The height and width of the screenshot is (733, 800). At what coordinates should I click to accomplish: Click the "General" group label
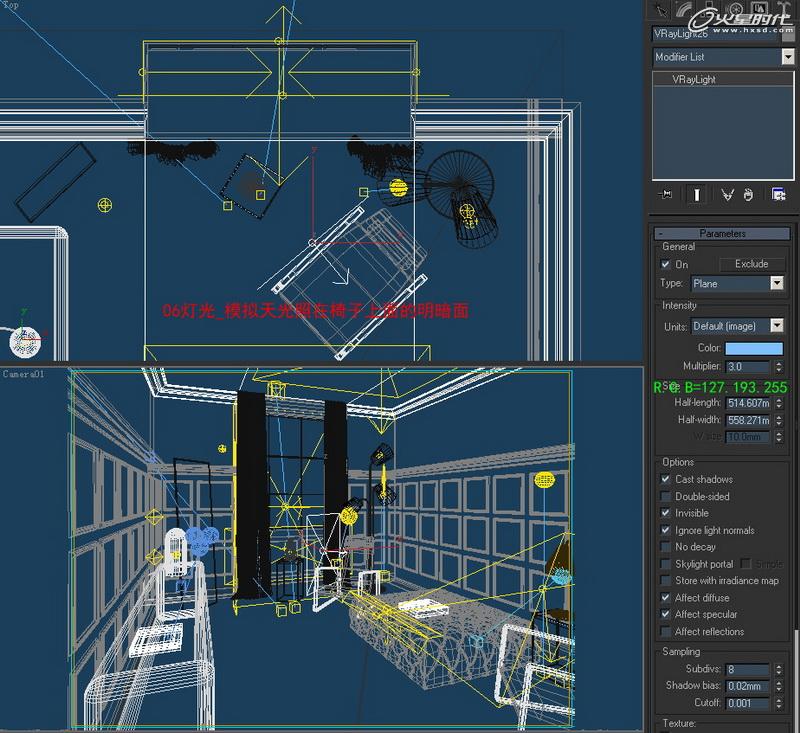pyautogui.click(x=678, y=246)
